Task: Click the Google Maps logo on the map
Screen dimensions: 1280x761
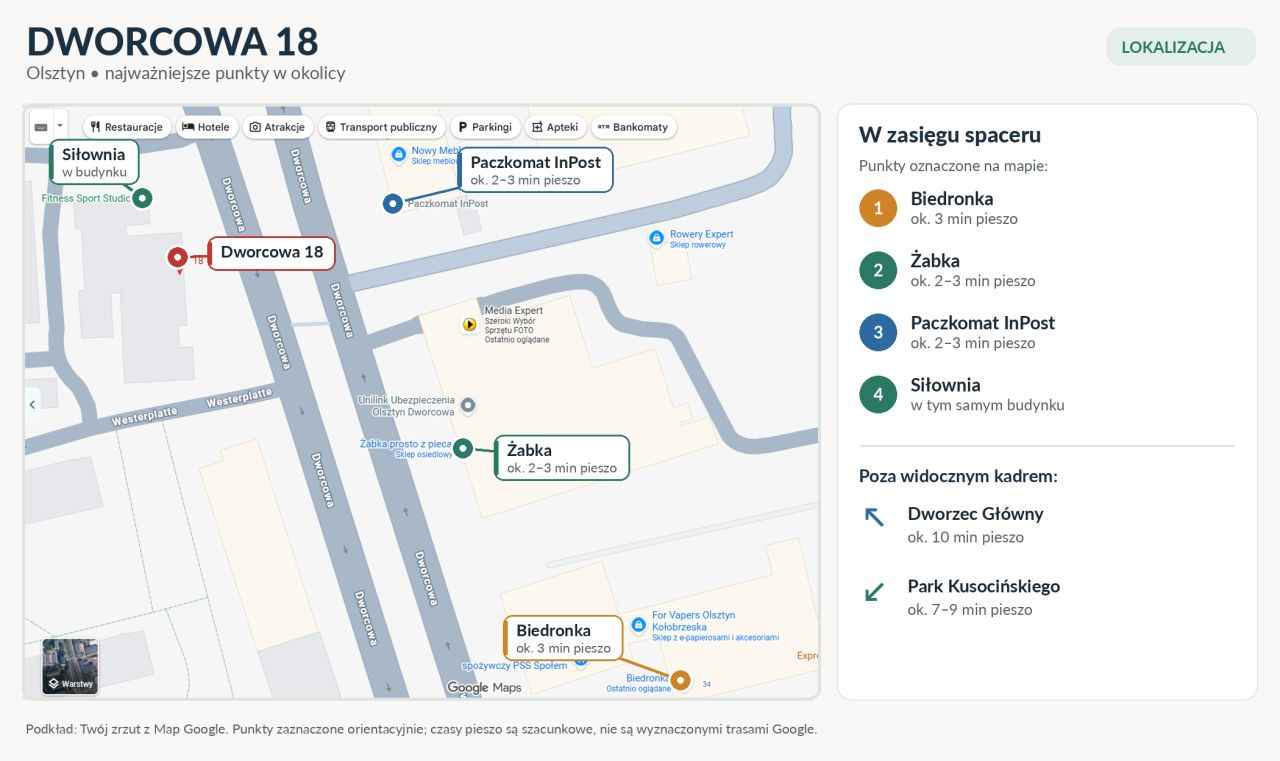Action: coord(484,687)
